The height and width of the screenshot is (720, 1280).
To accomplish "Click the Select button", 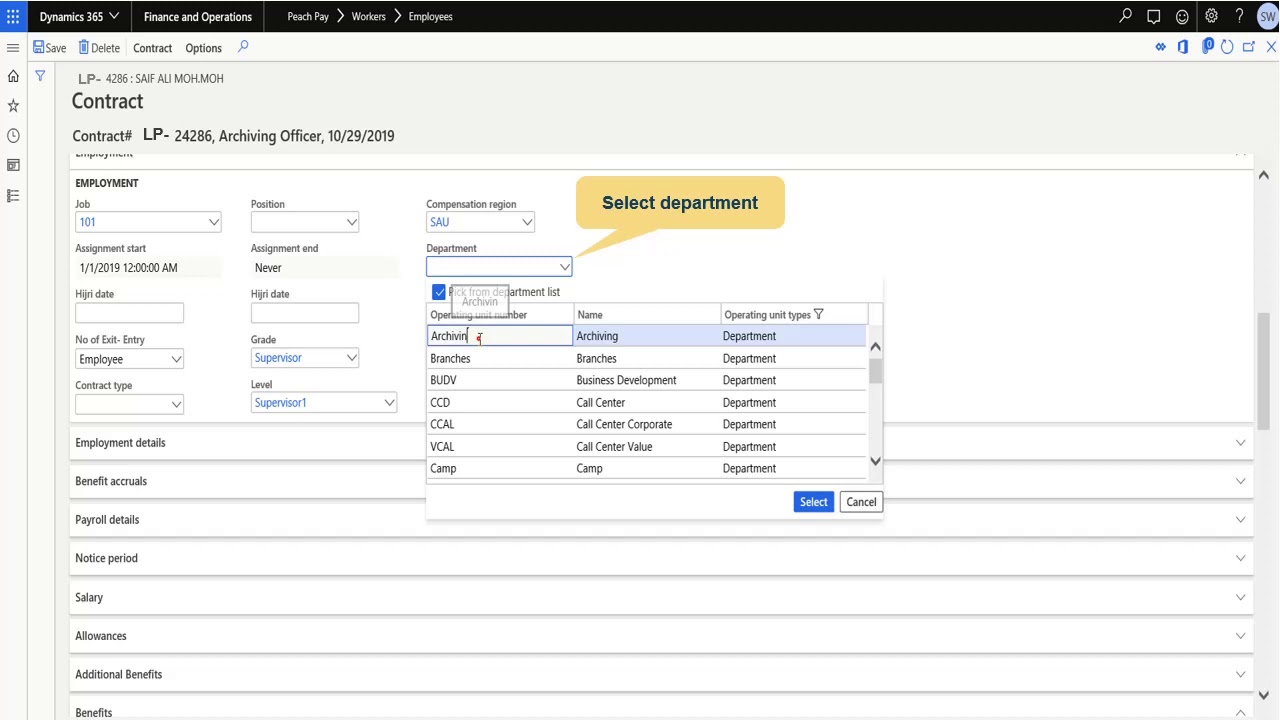I will tap(813, 502).
